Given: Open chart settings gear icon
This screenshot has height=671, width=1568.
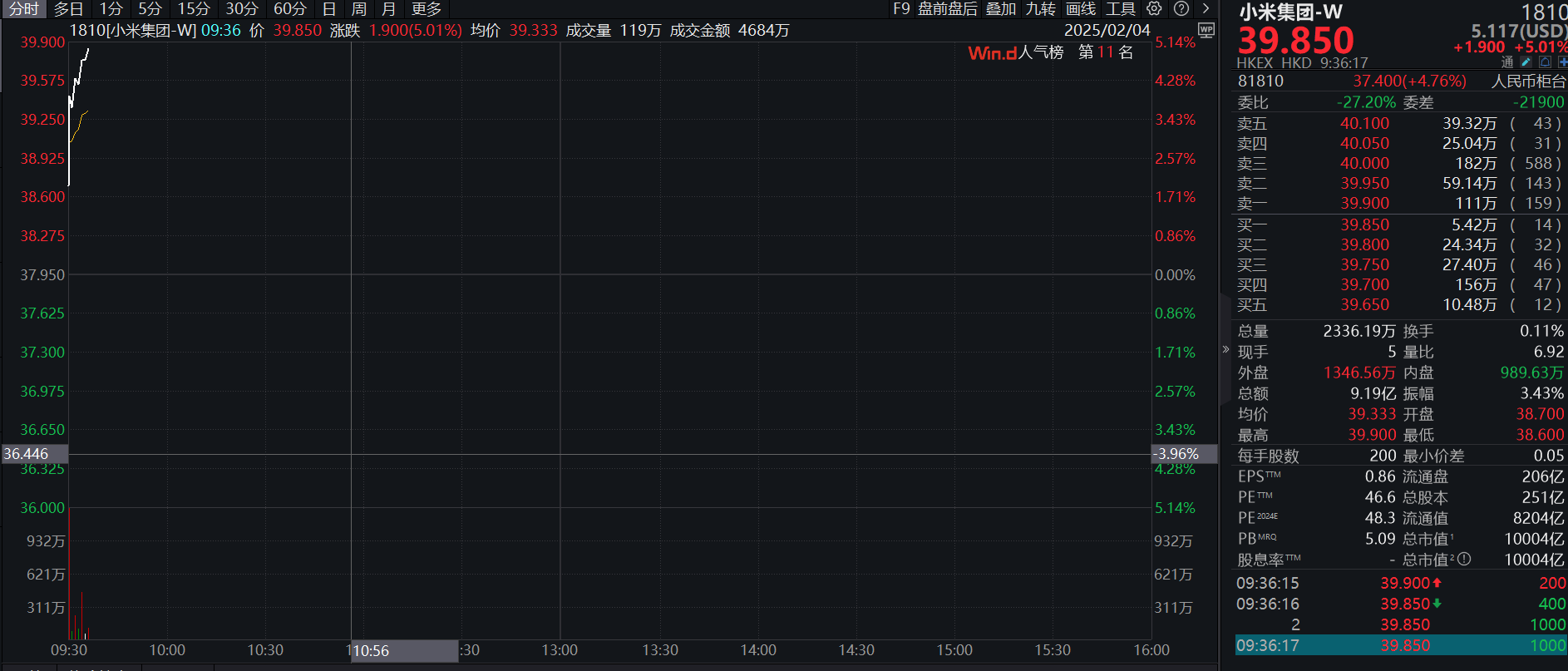Looking at the screenshot, I should click(x=1154, y=8).
